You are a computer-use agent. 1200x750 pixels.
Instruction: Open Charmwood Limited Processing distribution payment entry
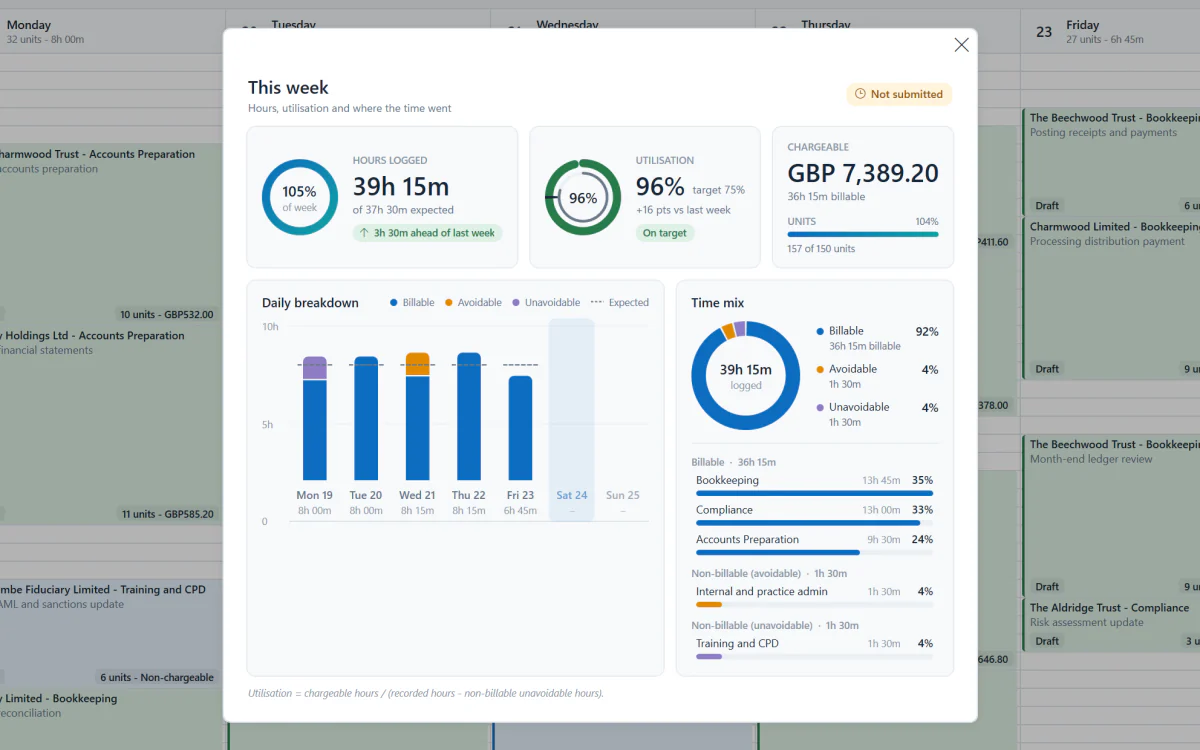pos(1111,298)
